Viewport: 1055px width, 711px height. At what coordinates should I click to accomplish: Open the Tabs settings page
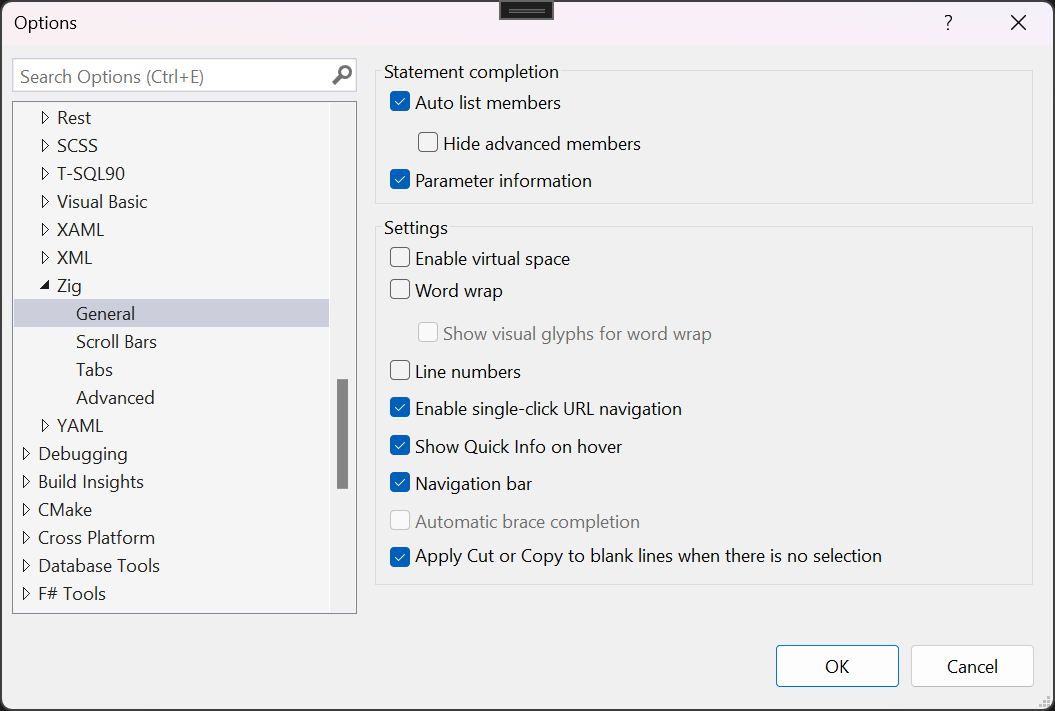click(x=94, y=369)
